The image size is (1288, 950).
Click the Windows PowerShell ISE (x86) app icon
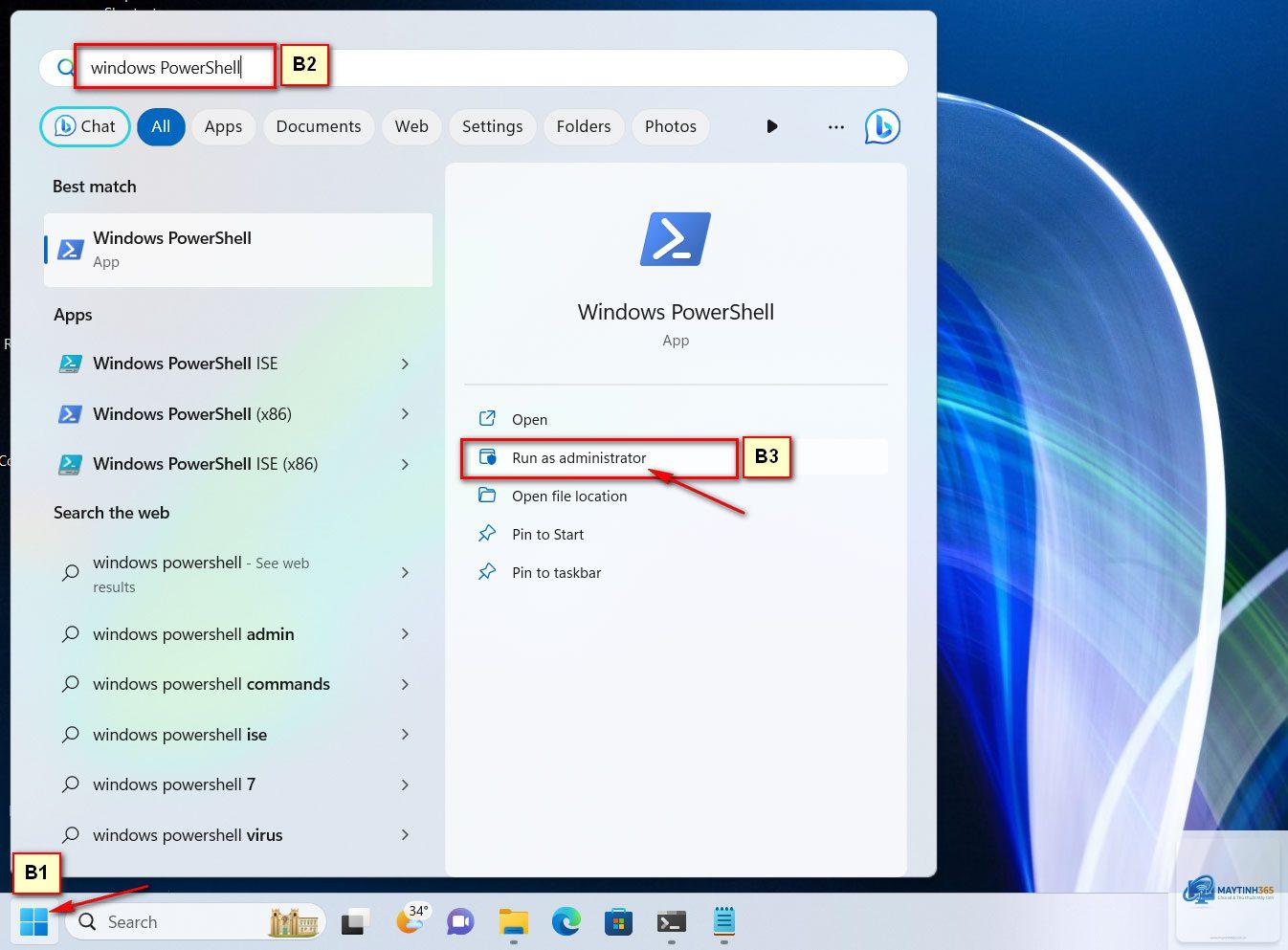[x=70, y=464]
